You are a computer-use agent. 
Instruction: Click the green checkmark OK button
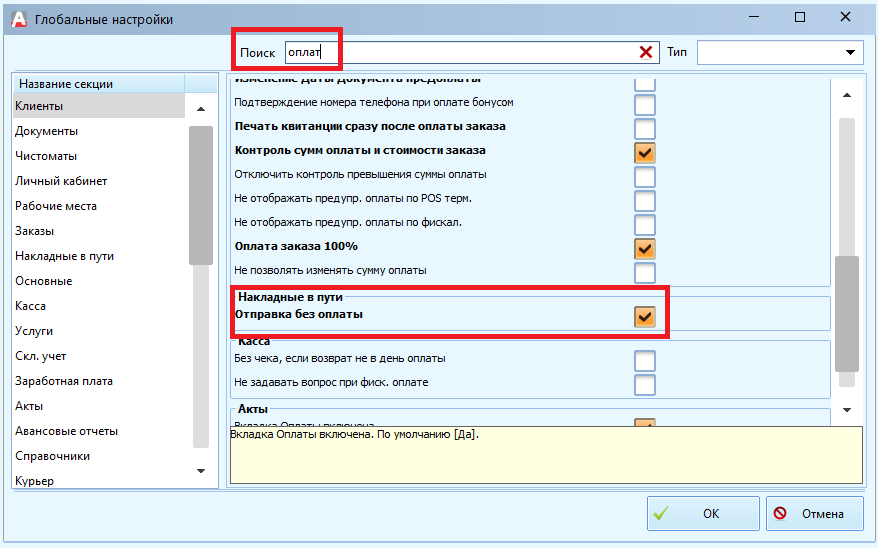(x=702, y=514)
